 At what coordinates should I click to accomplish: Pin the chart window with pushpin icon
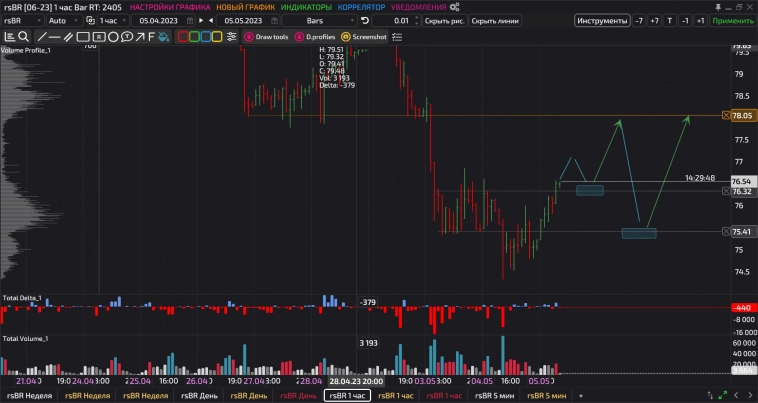(x=718, y=7)
